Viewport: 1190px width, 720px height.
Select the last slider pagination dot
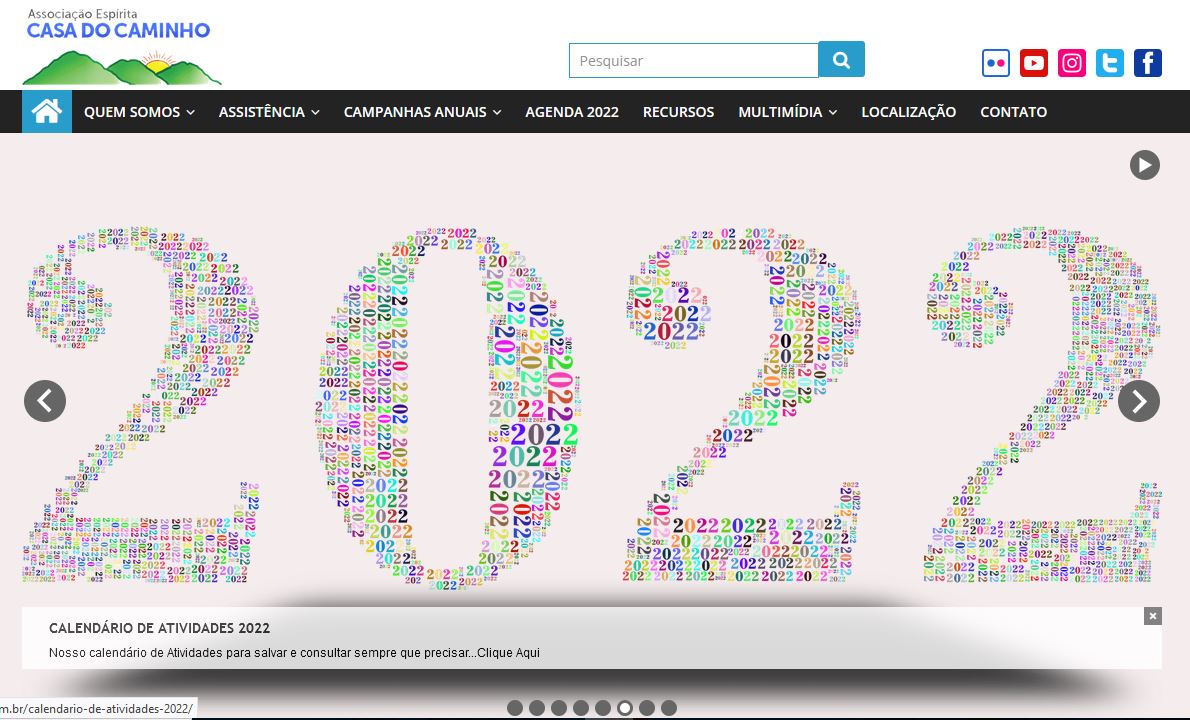point(669,708)
